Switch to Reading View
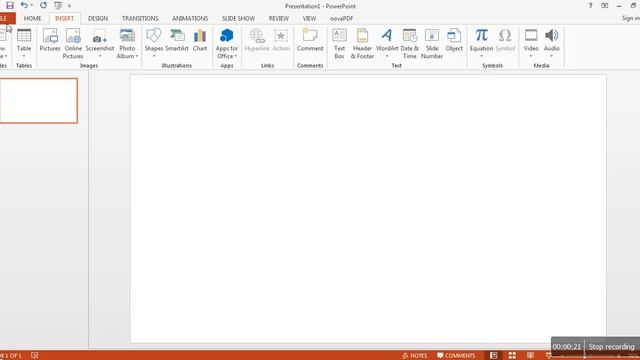The width and height of the screenshot is (640, 360). [530, 356]
